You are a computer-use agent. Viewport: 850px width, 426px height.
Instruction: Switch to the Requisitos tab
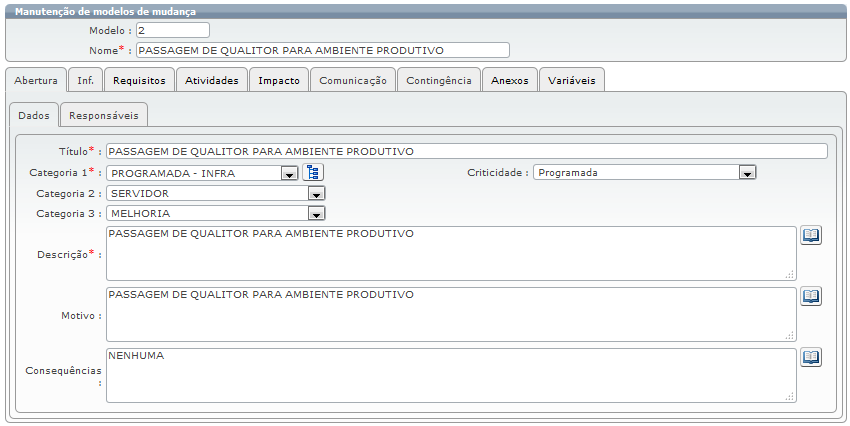(139, 80)
